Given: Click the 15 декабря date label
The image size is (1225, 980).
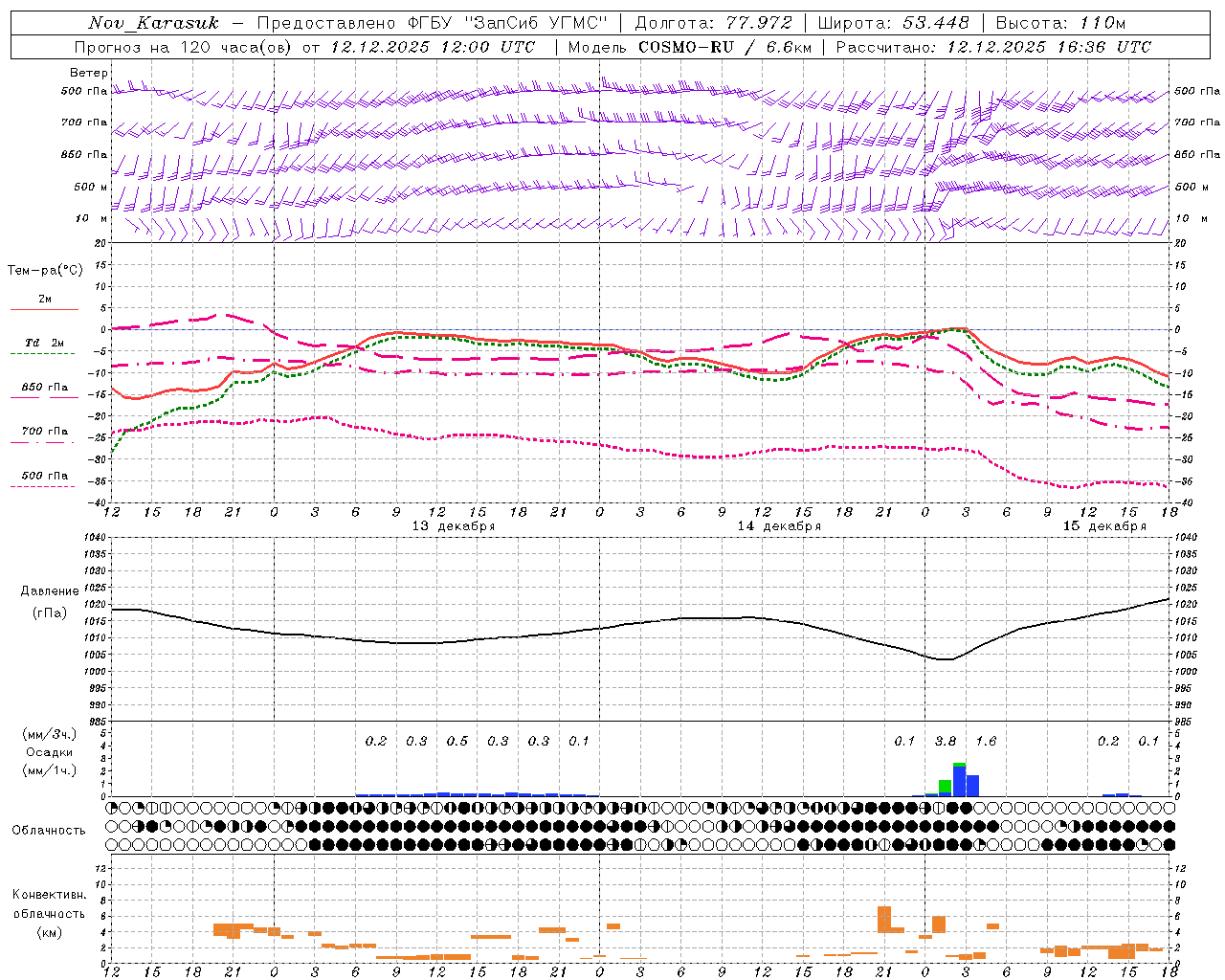Looking at the screenshot, I should 1104,526.
